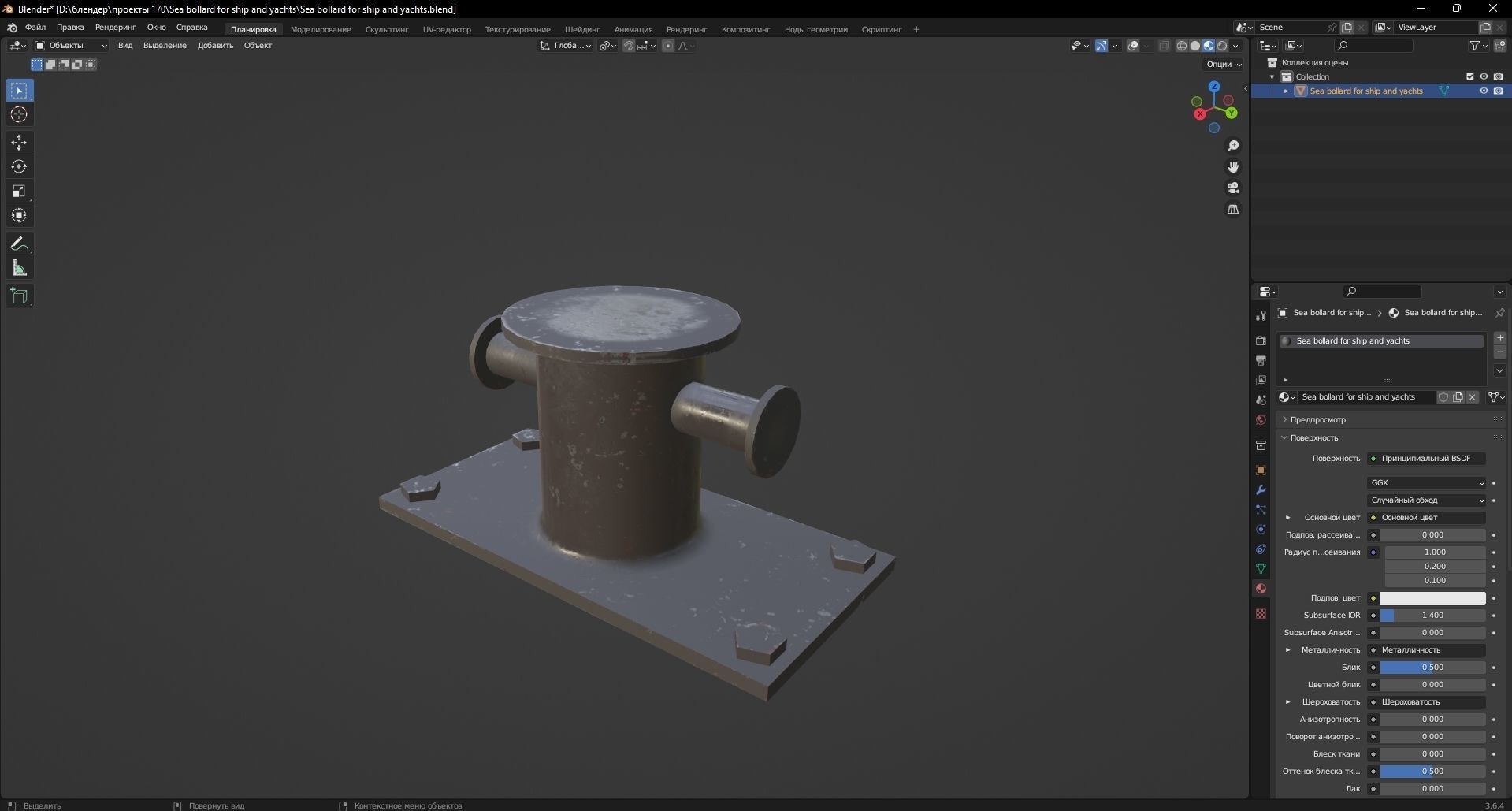Hide Collection in viewport via eye
1512x811 pixels.
pos(1484,76)
